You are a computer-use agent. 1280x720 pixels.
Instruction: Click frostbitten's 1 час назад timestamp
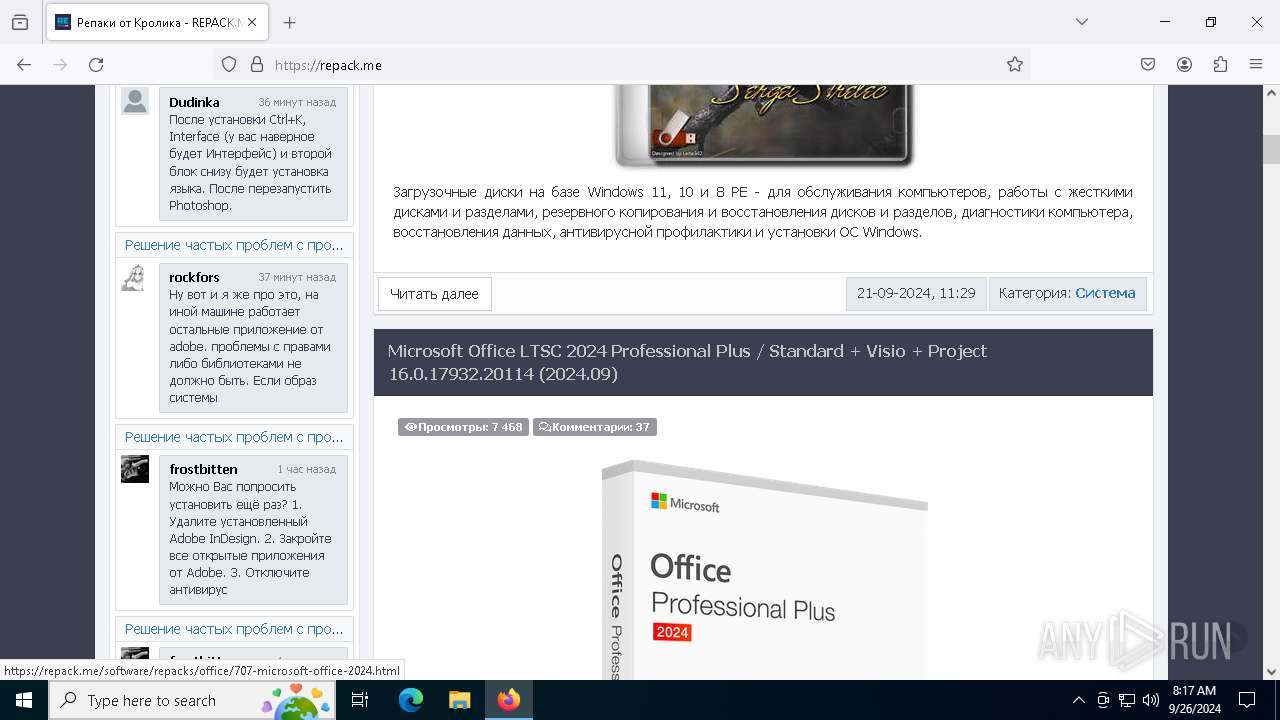[x=306, y=469]
